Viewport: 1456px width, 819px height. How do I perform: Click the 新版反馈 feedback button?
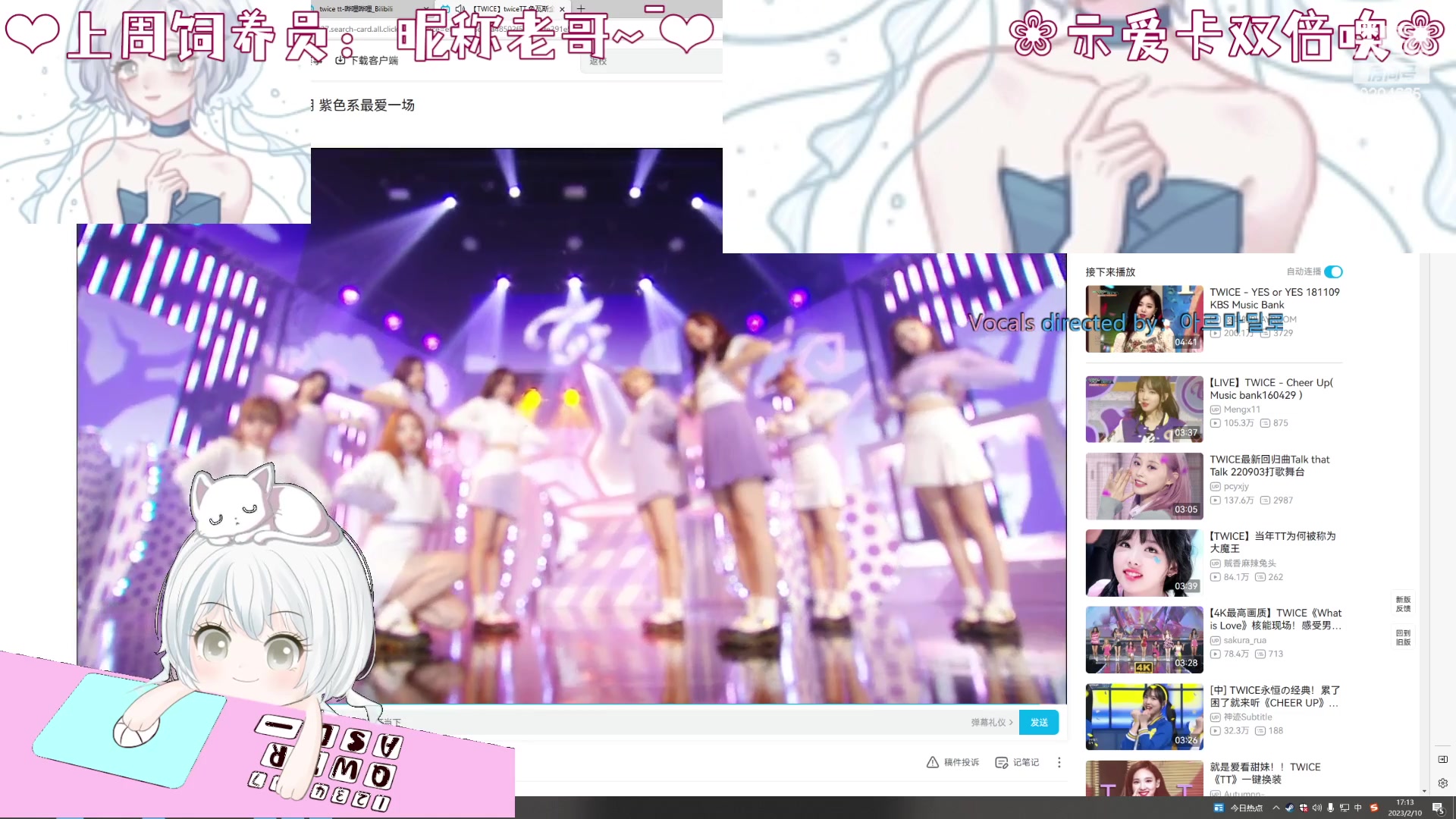(x=1404, y=604)
